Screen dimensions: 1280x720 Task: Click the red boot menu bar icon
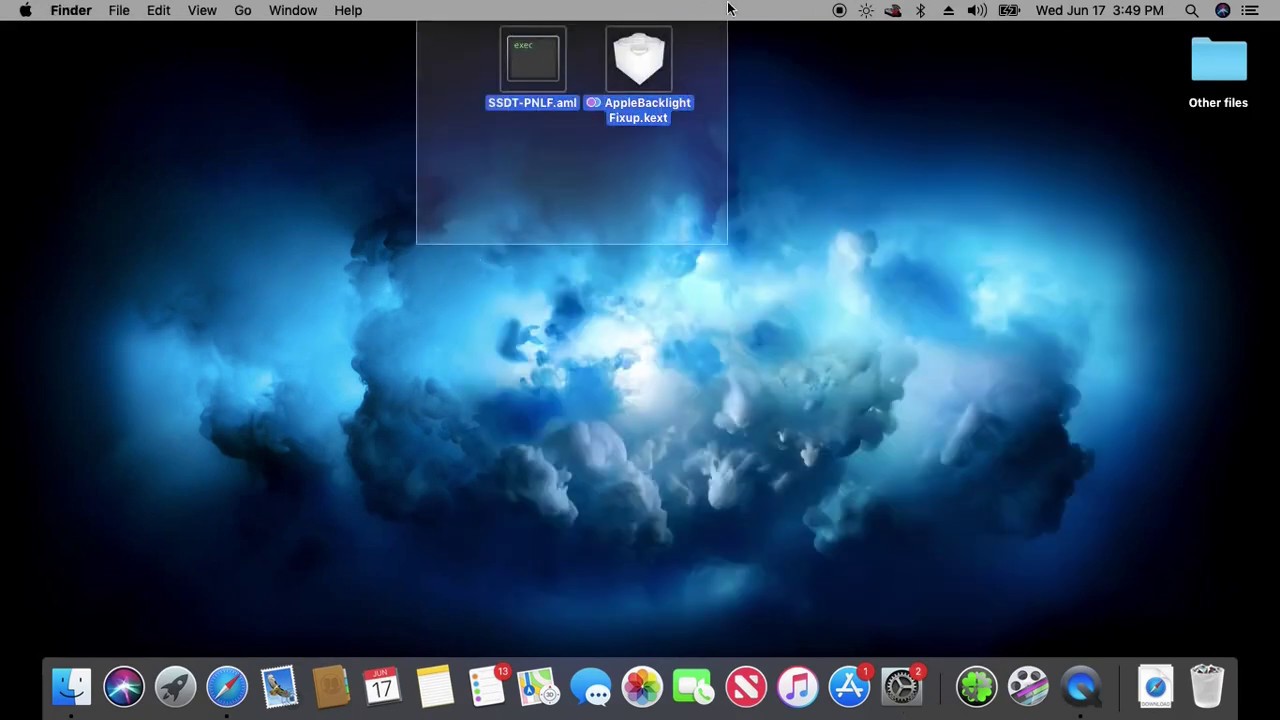893,10
